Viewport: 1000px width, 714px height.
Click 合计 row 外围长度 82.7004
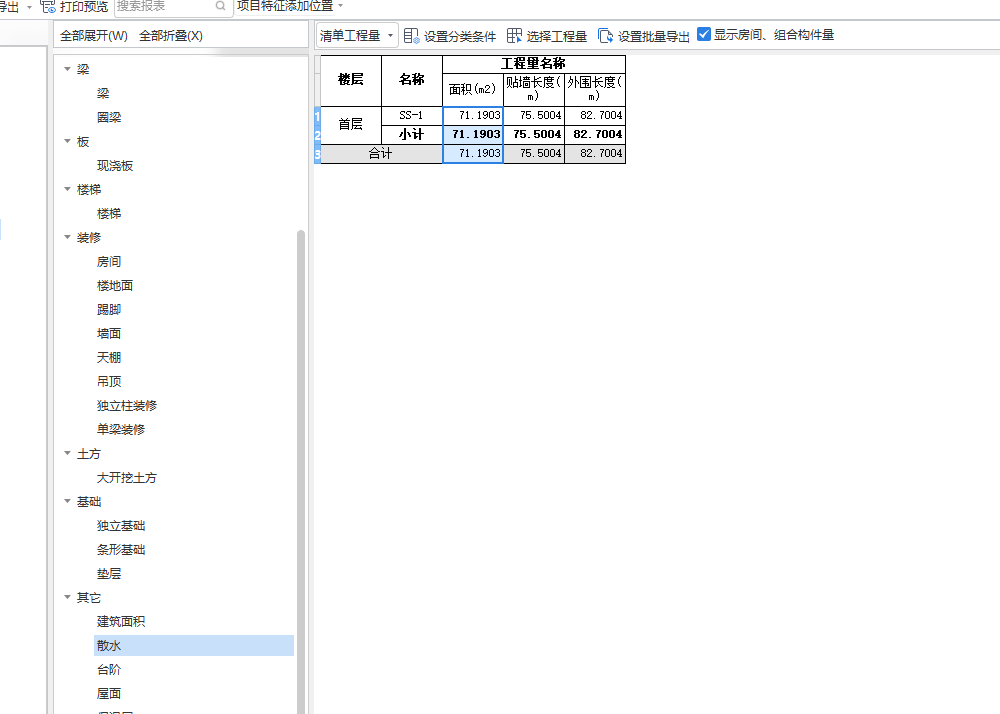click(x=595, y=154)
